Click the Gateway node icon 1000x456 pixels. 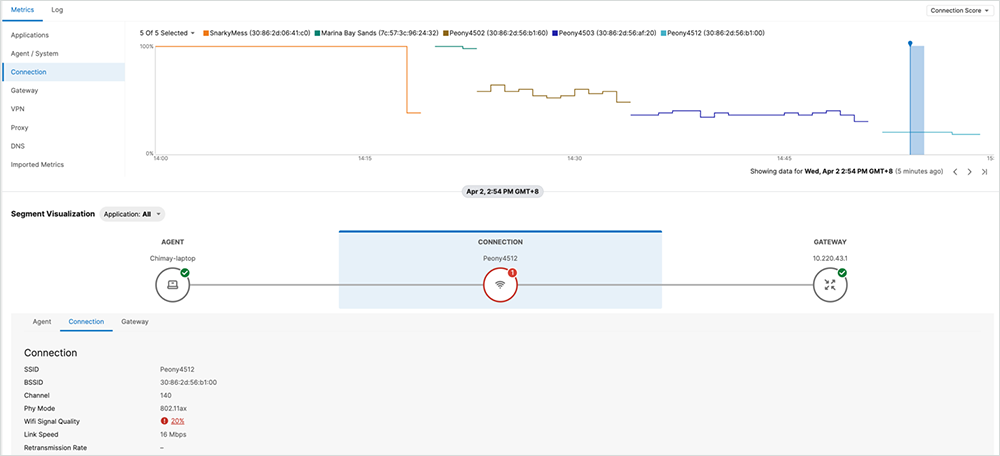(830, 285)
